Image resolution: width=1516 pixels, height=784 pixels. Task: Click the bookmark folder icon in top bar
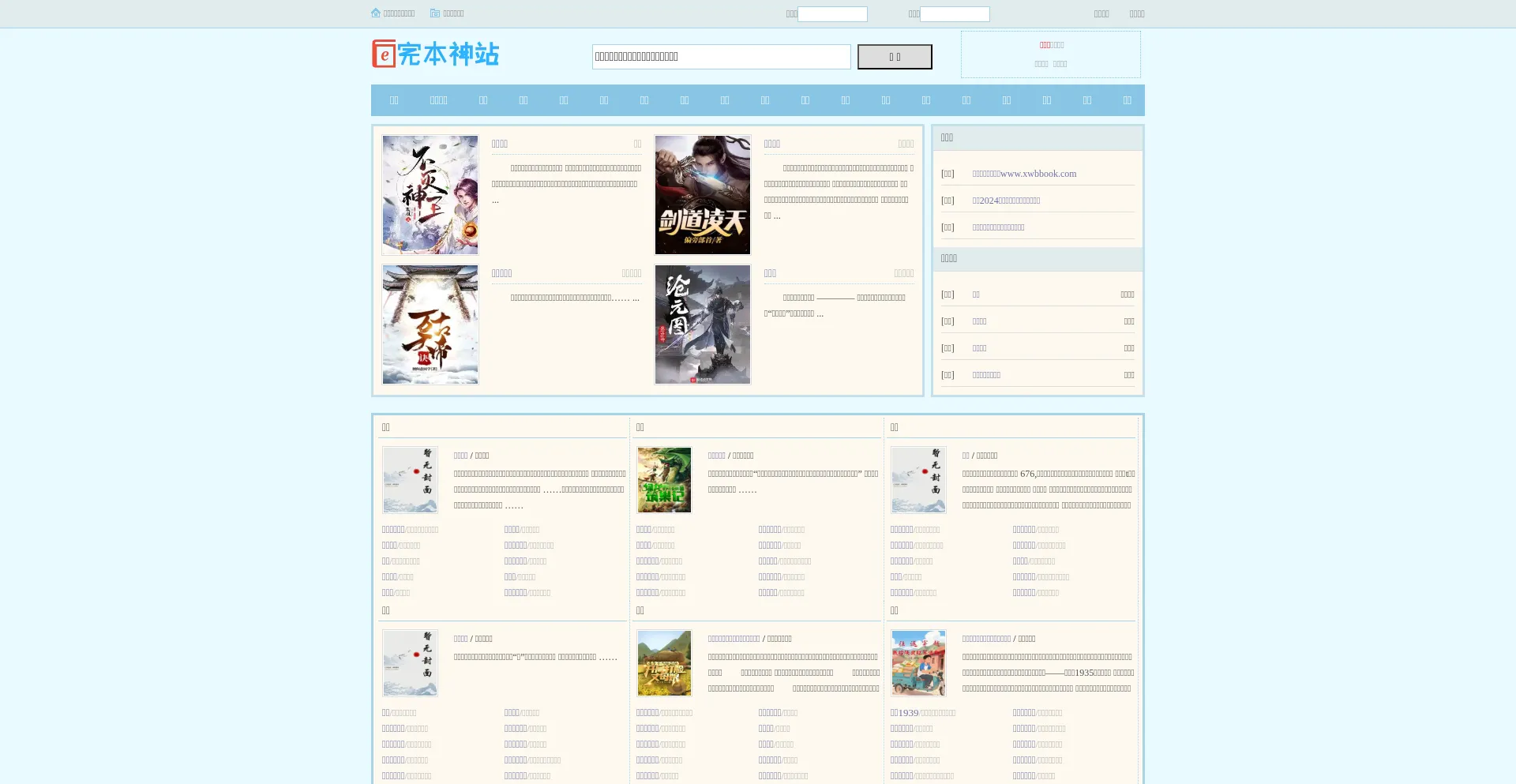pos(435,13)
